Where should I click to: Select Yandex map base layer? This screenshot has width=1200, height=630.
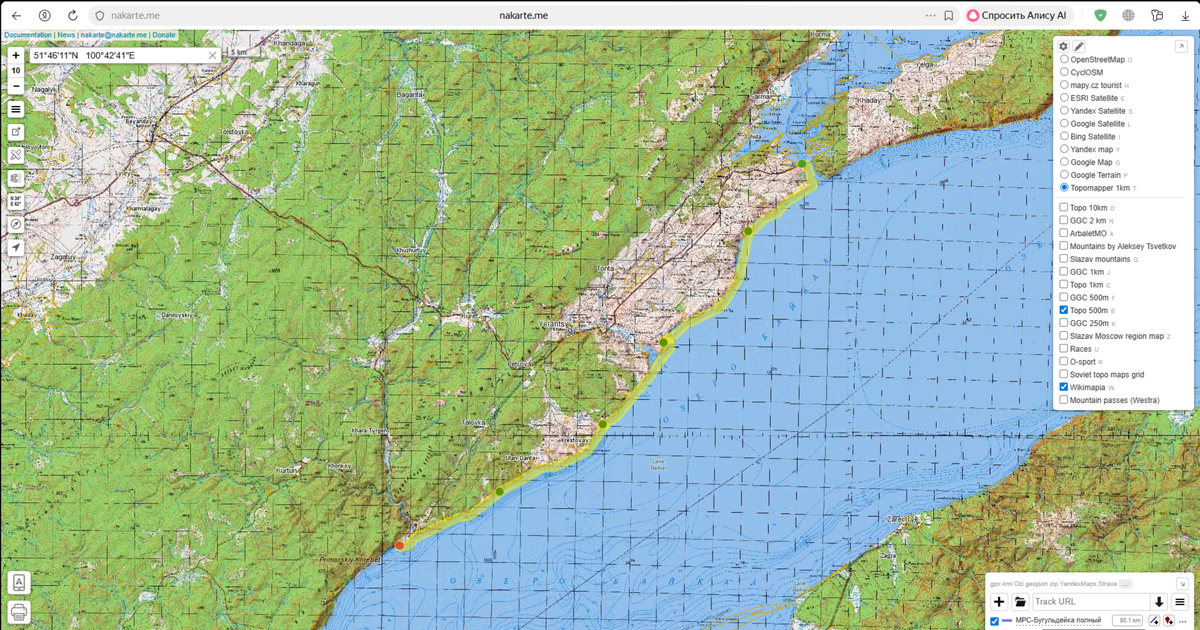1064,149
